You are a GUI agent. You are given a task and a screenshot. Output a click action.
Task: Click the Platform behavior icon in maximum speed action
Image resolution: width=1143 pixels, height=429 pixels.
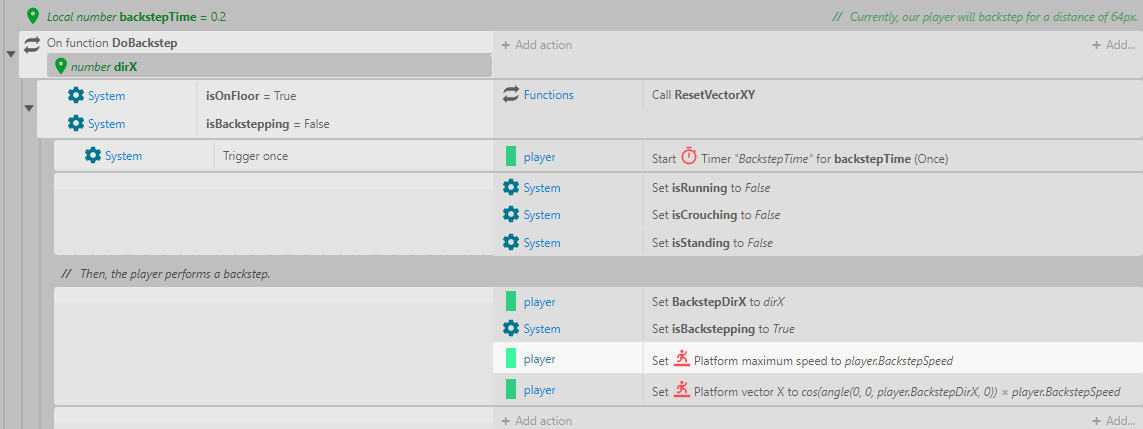[x=681, y=359]
